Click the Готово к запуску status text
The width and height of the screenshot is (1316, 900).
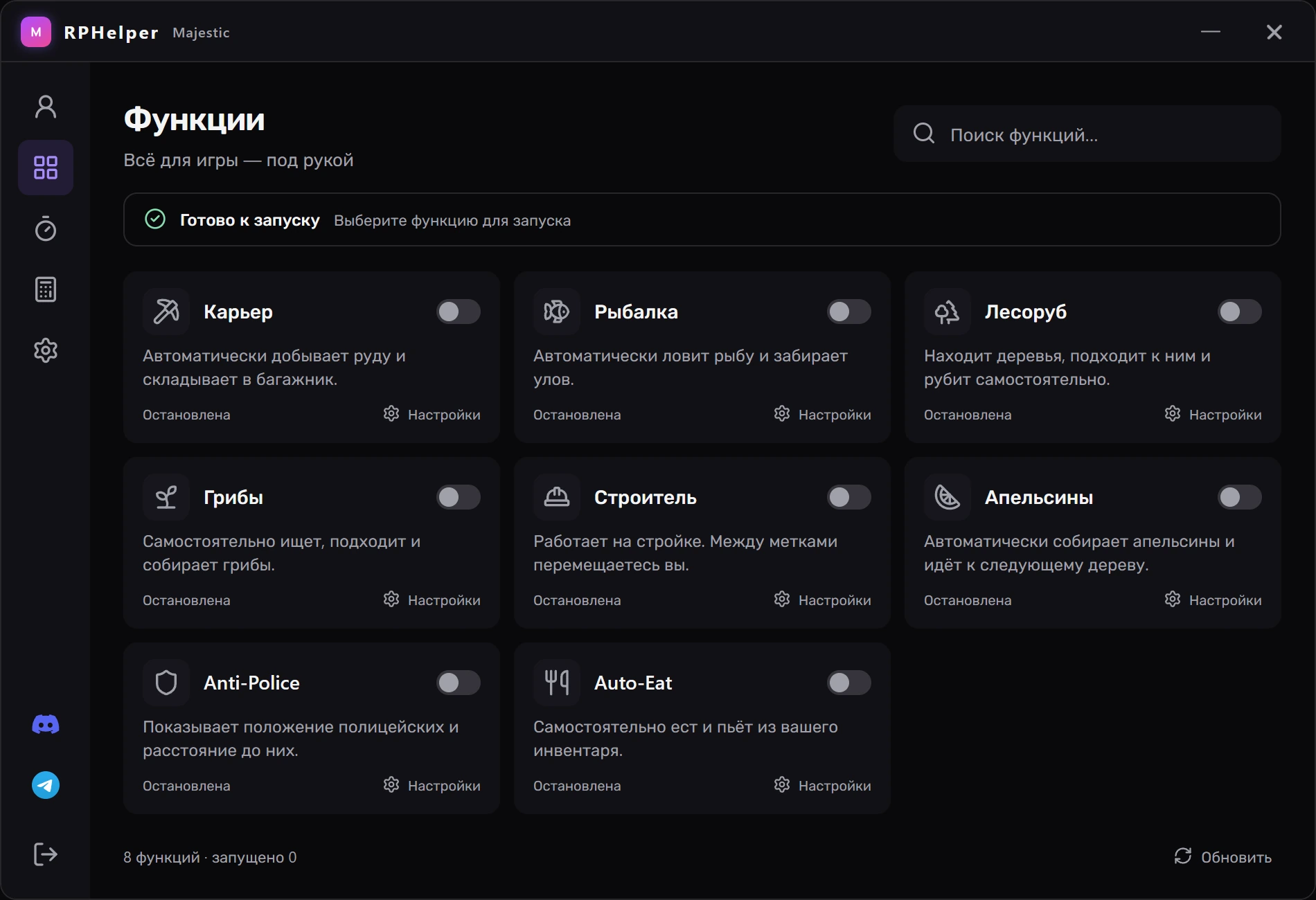(x=250, y=220)
